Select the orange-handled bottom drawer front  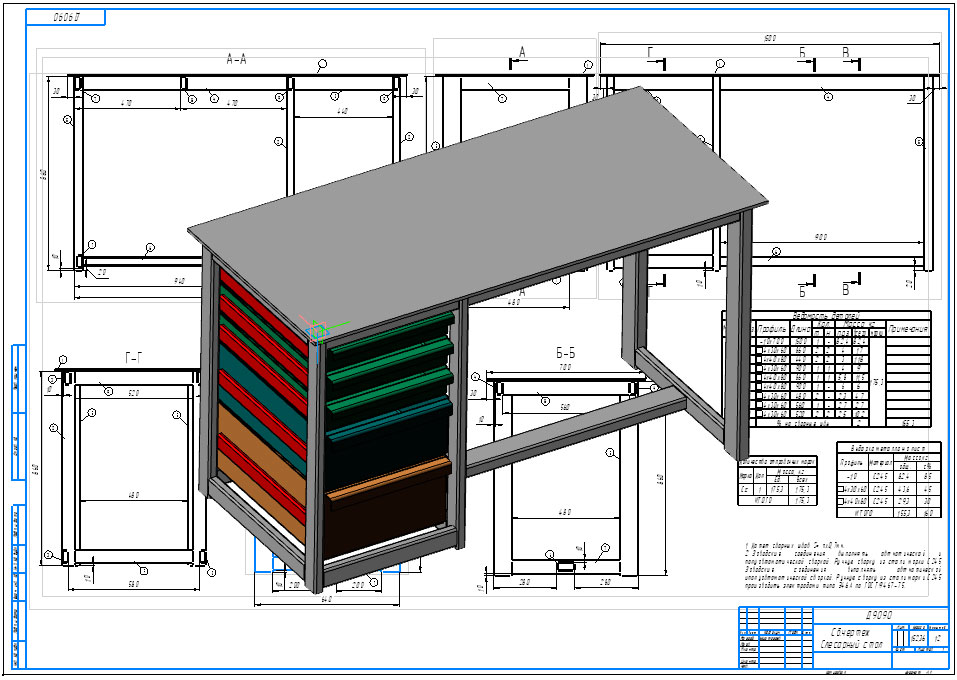tap(387, 510)
